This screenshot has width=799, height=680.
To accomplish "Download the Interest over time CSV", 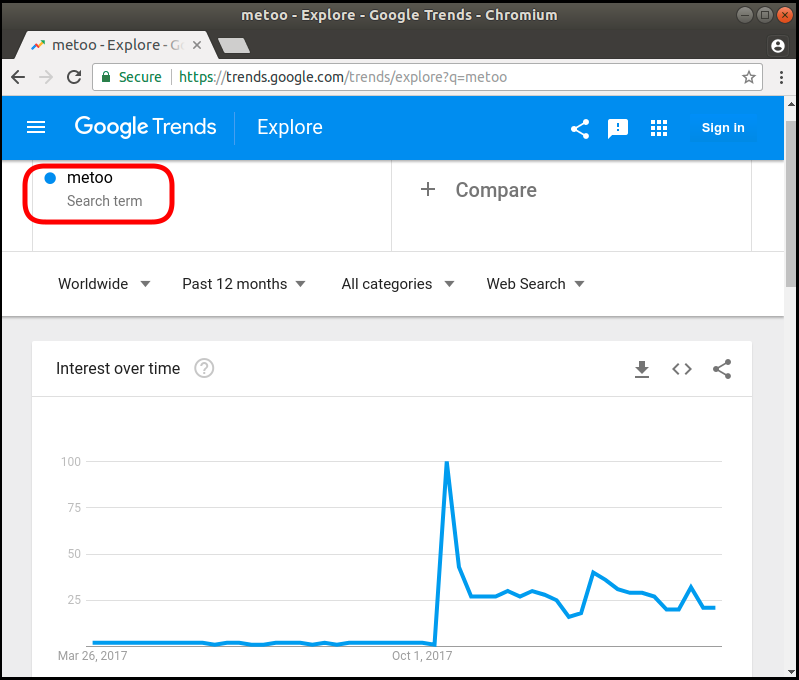I will pyautogui.click(x=642, y=369).
